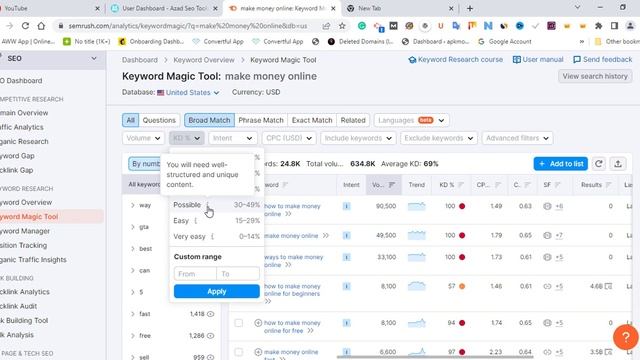Open Keyword Research course link

[456, 60]
